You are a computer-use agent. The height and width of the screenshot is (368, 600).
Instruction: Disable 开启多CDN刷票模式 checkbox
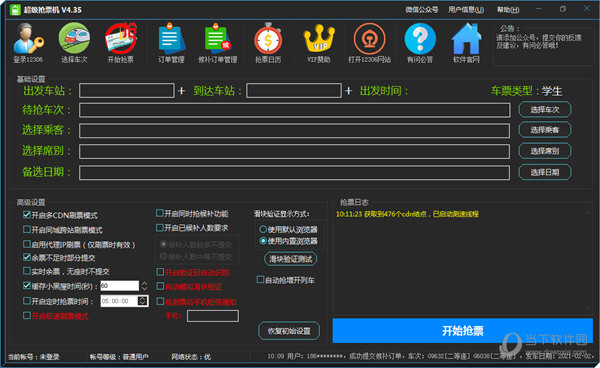(27, 215)
